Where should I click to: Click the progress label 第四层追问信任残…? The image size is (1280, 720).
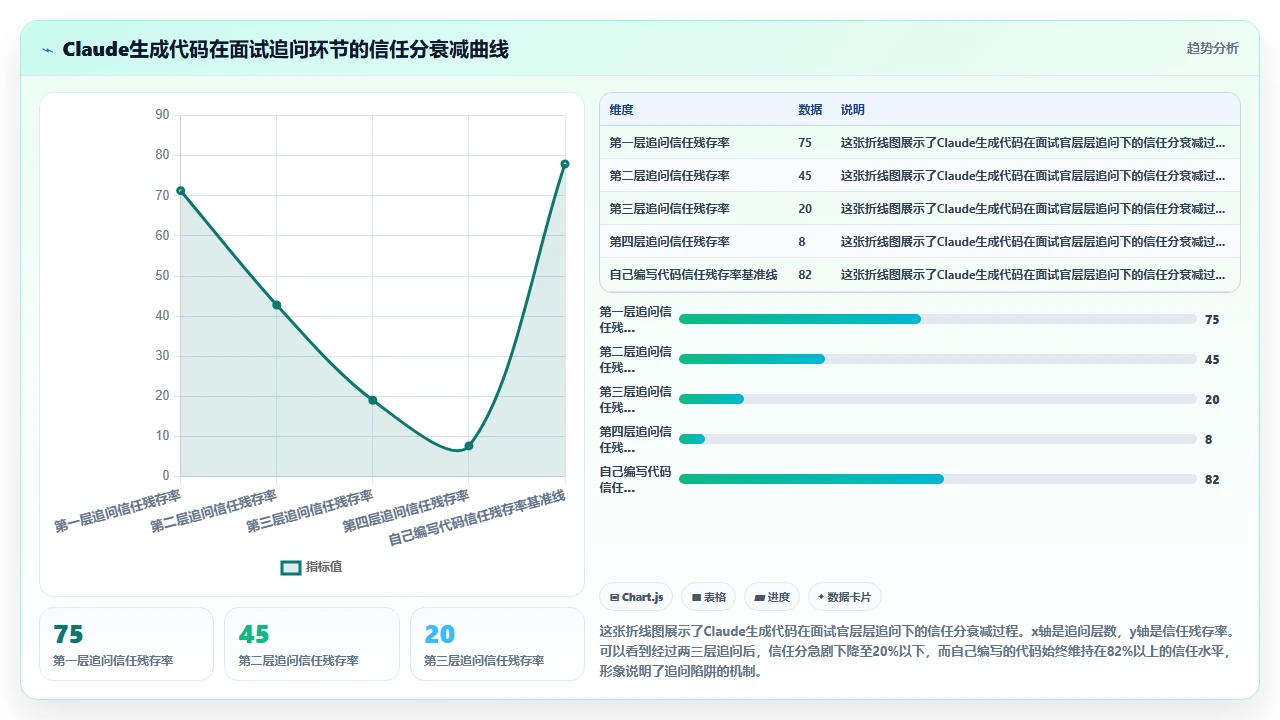(x=635, y=440)
